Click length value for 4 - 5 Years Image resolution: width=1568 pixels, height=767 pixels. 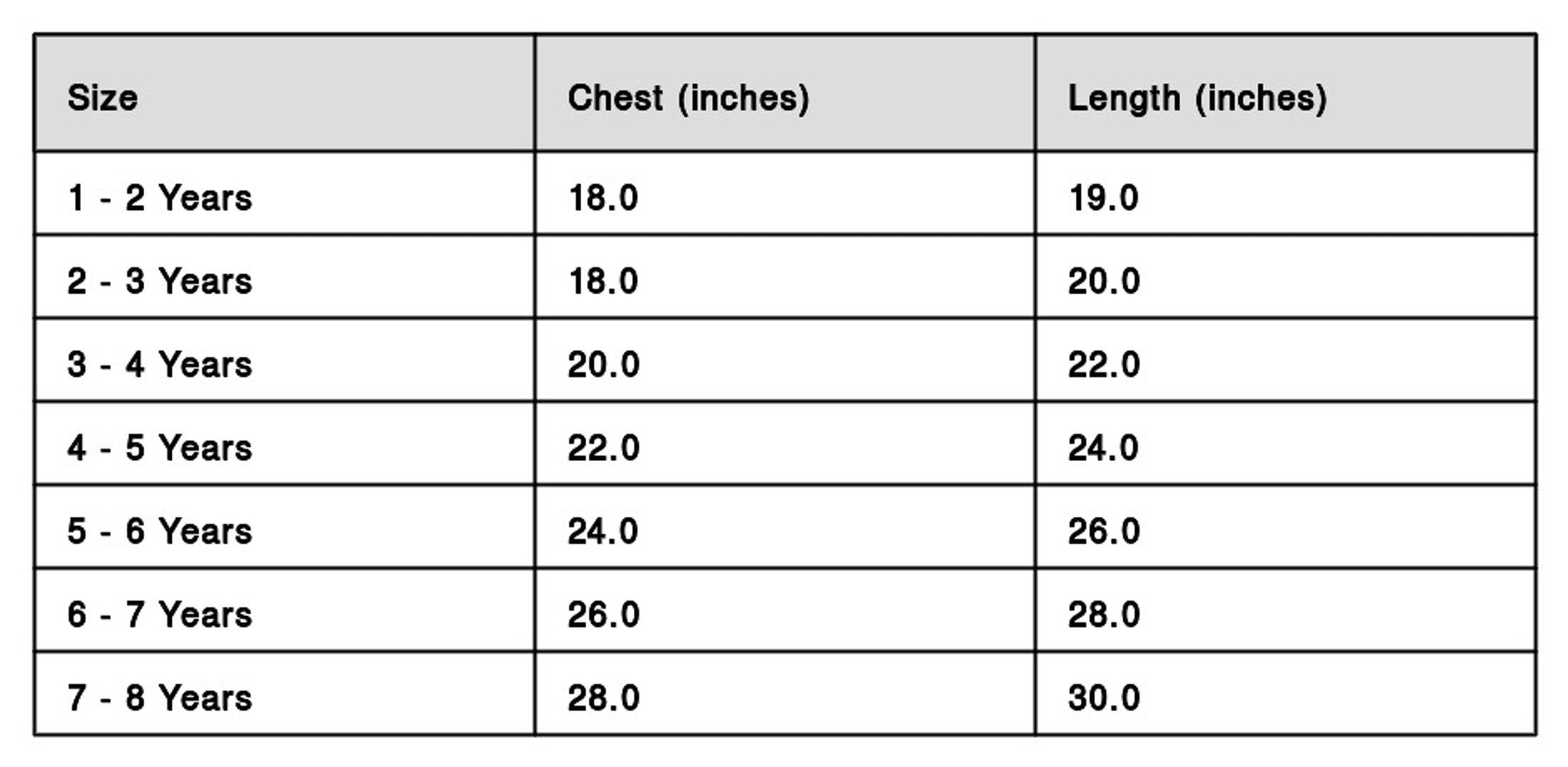tap(1103, 447)
